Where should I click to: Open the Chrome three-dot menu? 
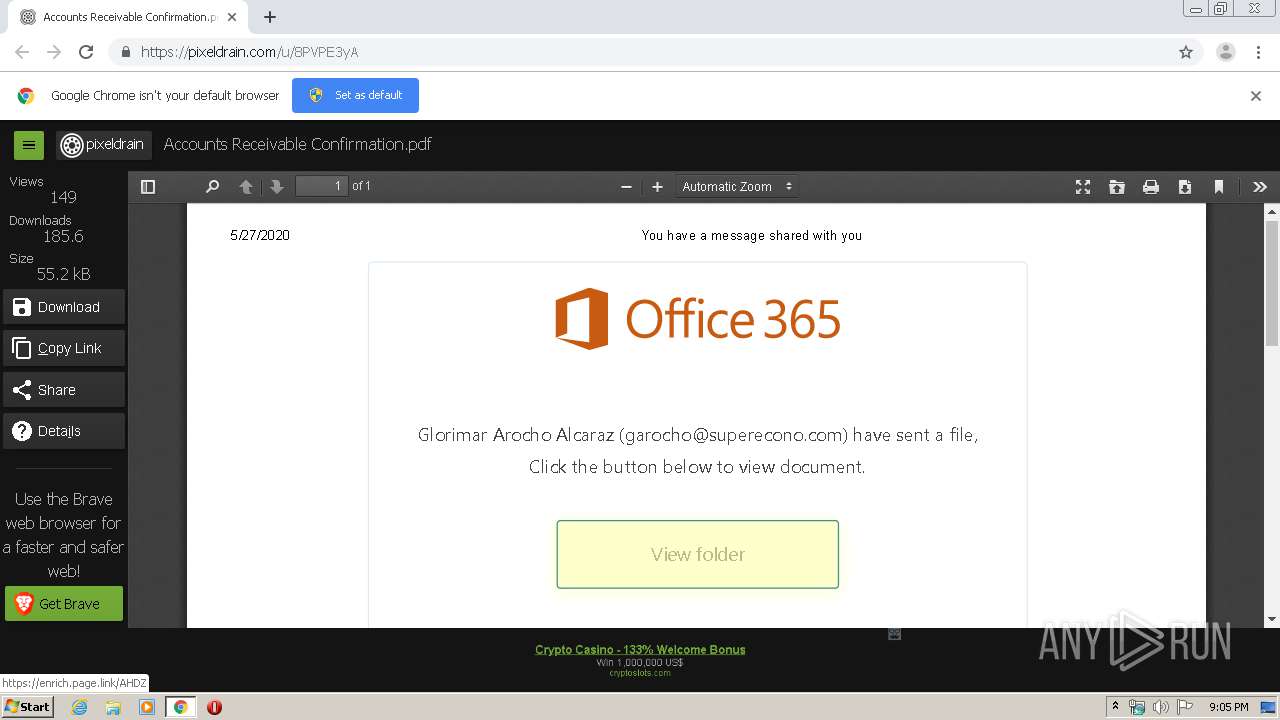pos(1259,52)
